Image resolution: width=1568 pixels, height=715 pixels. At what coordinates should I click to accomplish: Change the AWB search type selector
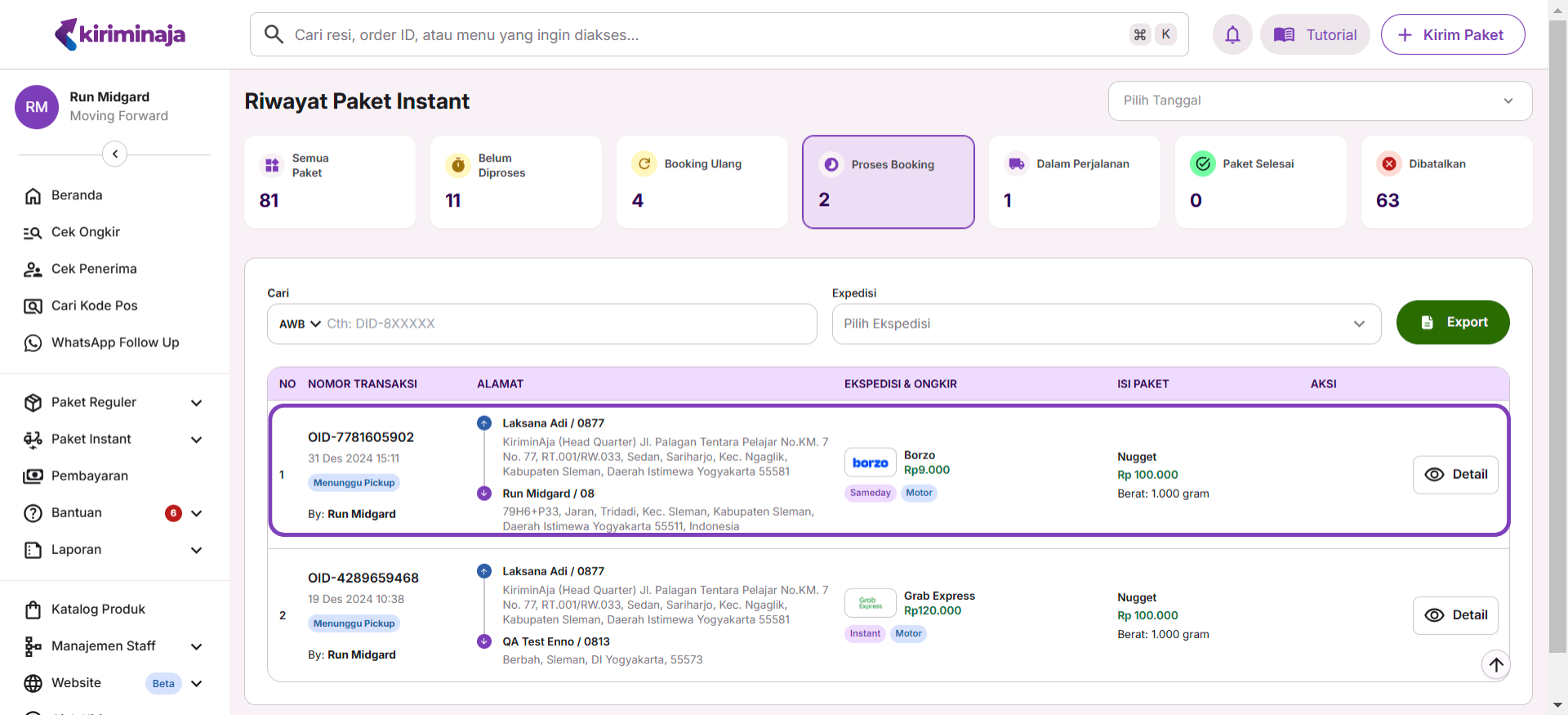300,324
